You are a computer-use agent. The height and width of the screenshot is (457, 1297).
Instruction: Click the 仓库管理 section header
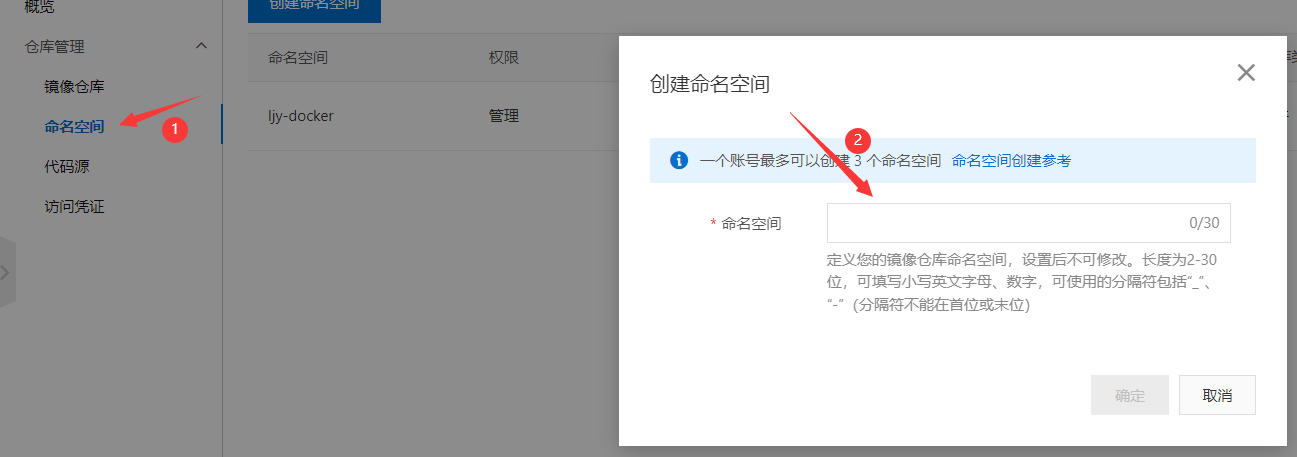[55, 46]
